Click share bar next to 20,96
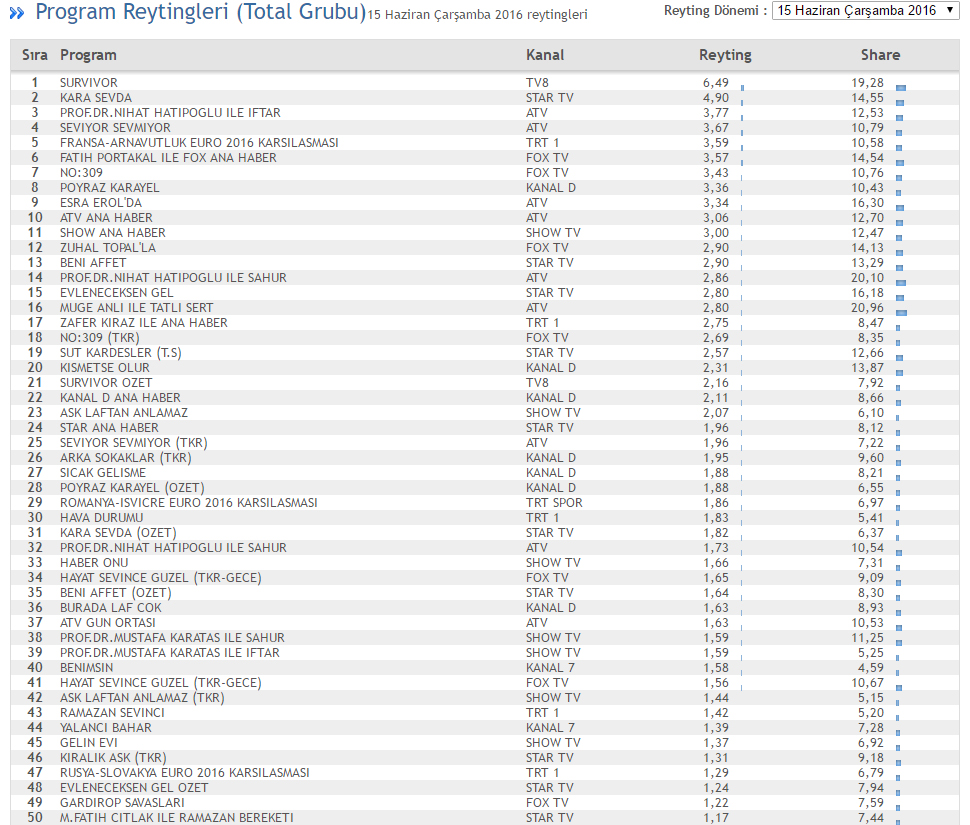The width and height of the screenshot is (970, 825). tap(901, 313)
